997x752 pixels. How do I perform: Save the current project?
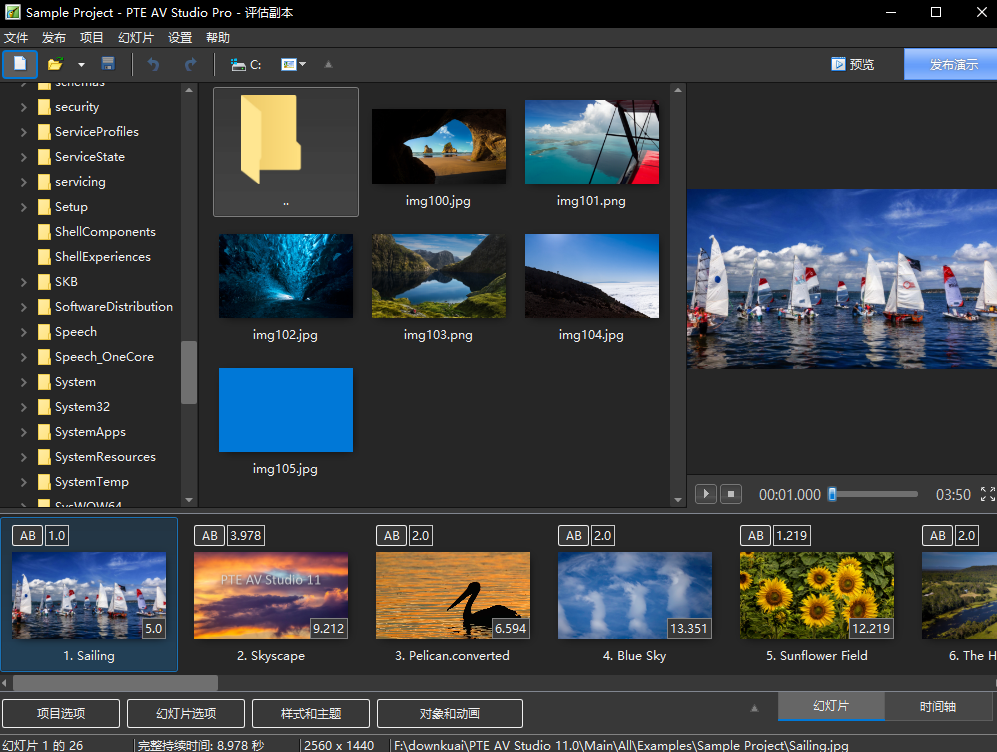coord(107,64)
